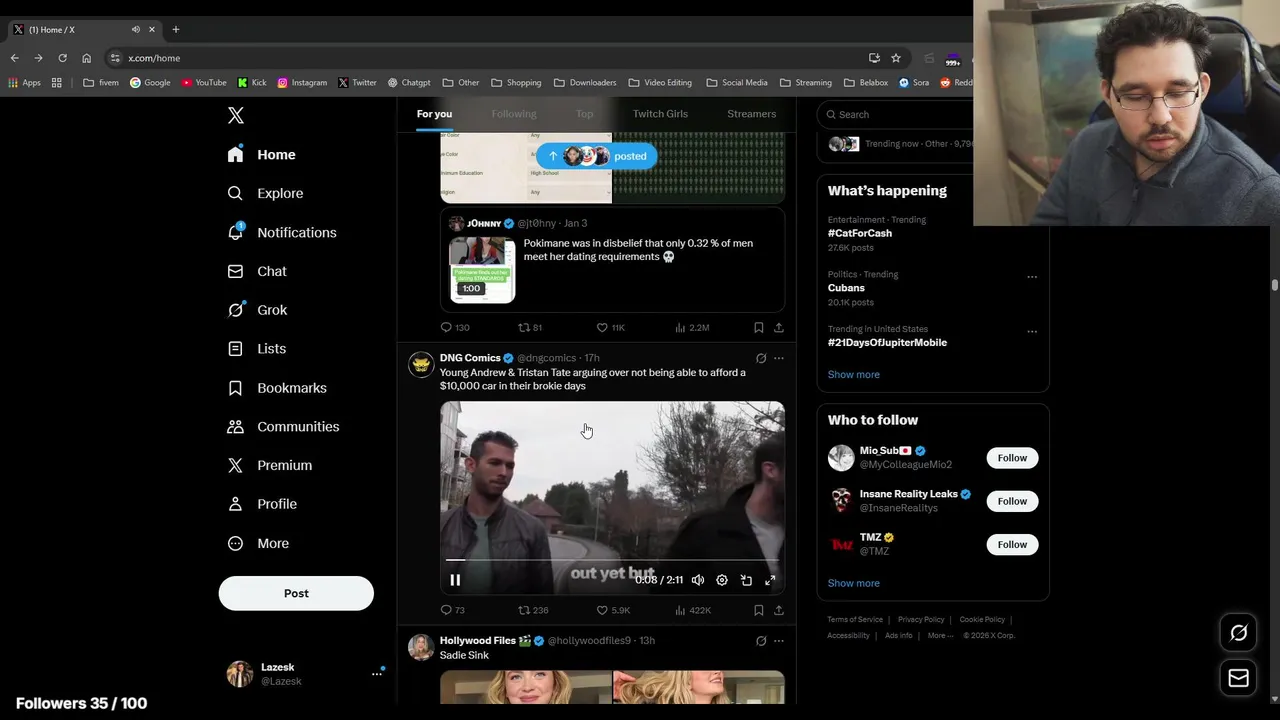Open floating Grok button

(x=1239, y=633)
